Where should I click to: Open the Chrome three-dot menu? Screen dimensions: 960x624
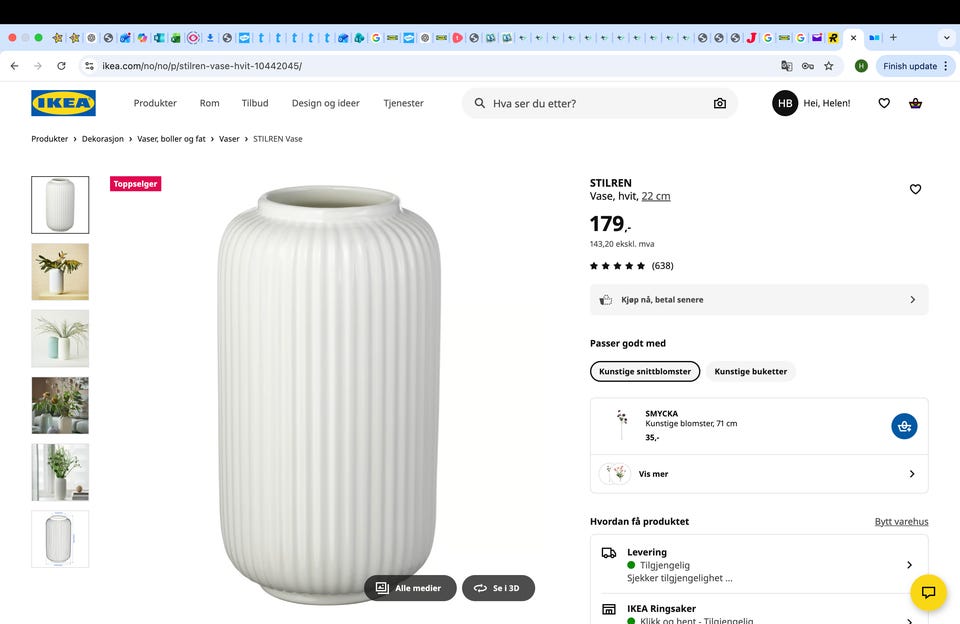(x=946, y=66)
